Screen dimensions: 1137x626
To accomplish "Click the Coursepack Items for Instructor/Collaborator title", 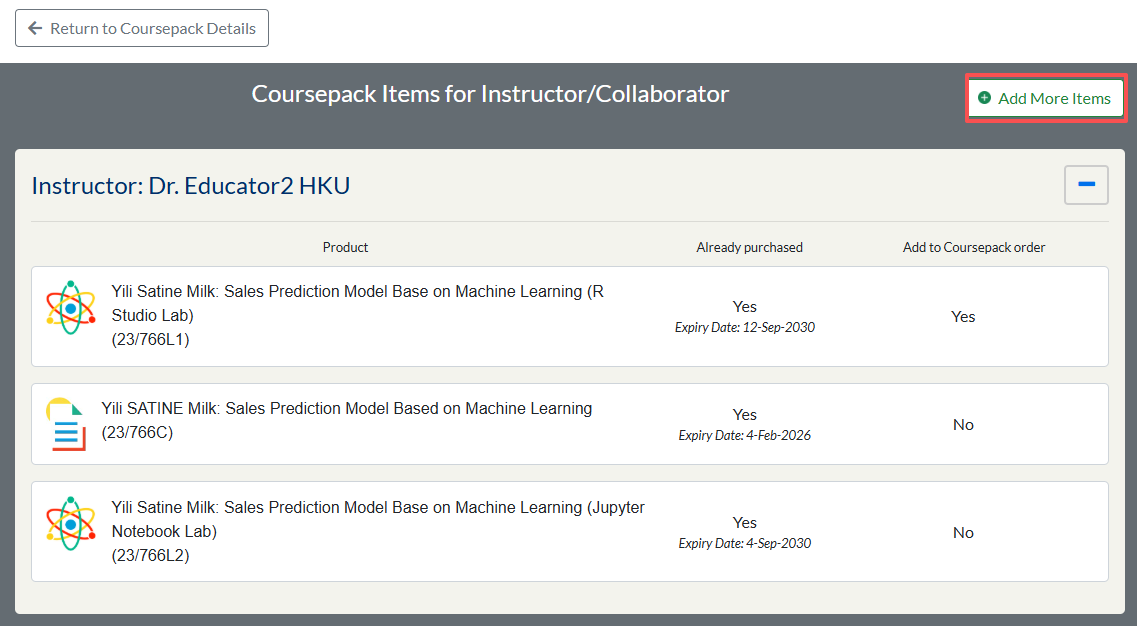I will point(490,94).
